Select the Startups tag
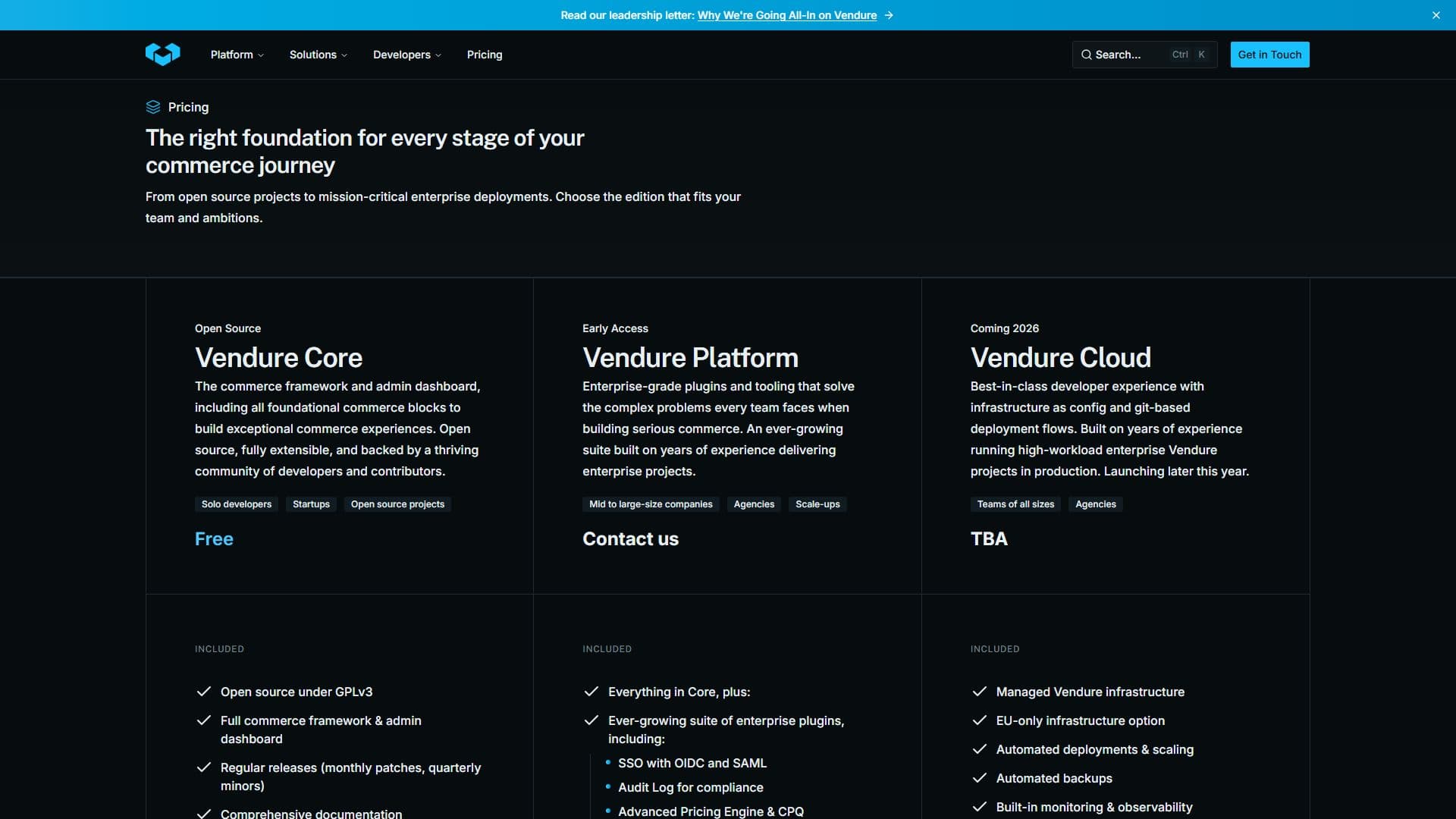 (311, 504)
